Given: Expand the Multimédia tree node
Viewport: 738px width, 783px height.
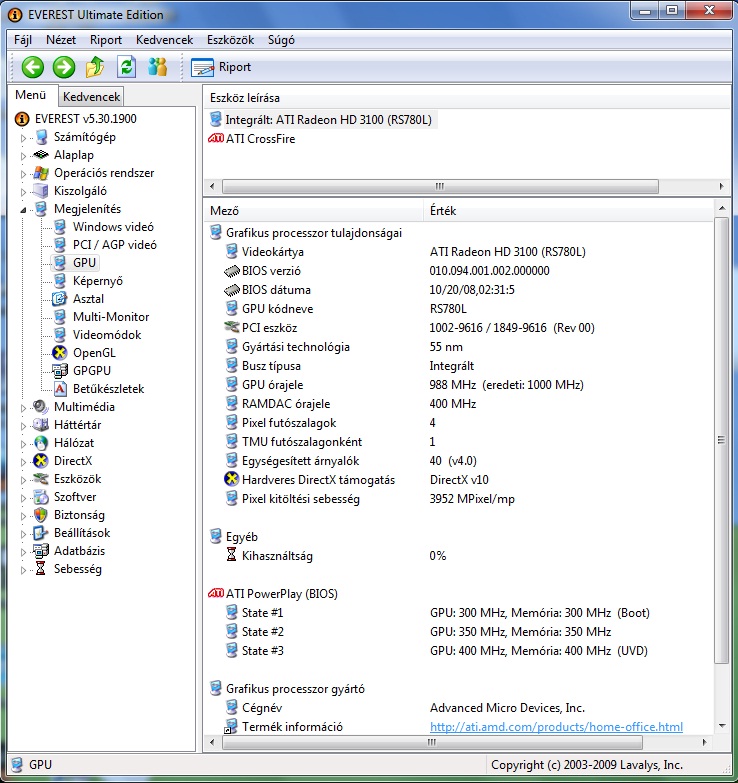Looking at the screenshot, I should pos(23,407).
